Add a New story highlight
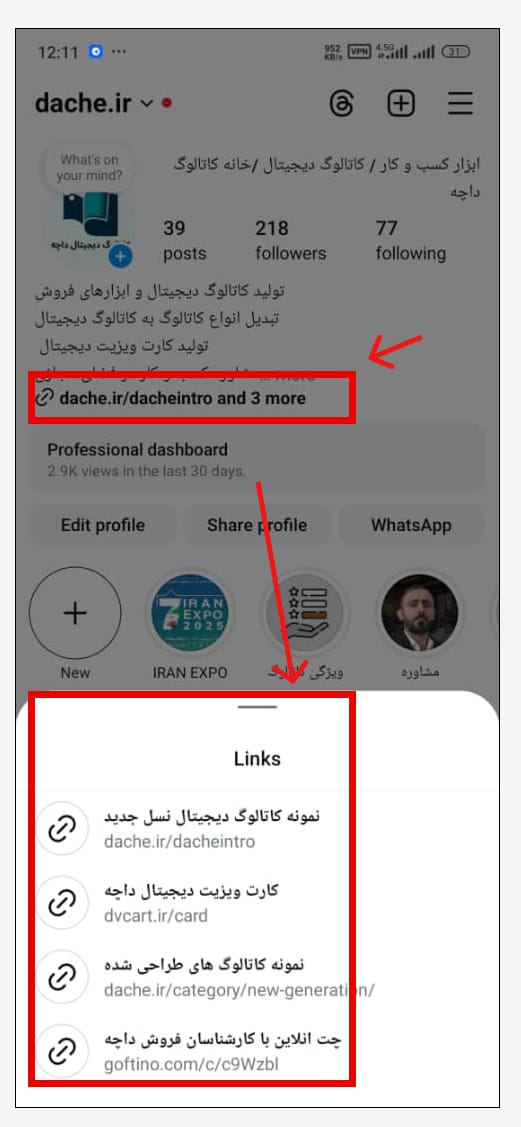The image size is (521, 1127). [75, 614]
